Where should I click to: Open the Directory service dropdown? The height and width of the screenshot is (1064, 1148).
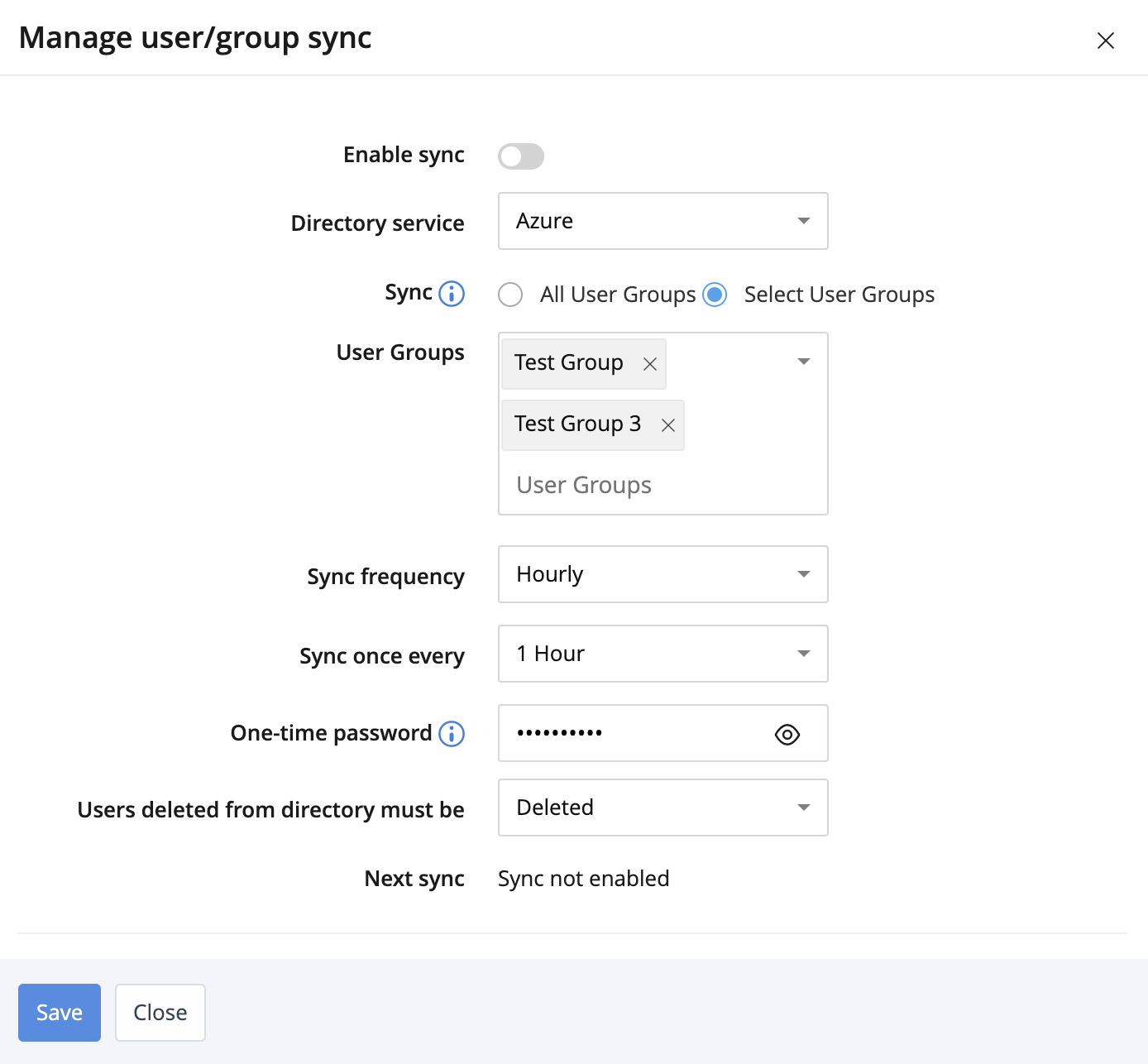click(662, 221)
